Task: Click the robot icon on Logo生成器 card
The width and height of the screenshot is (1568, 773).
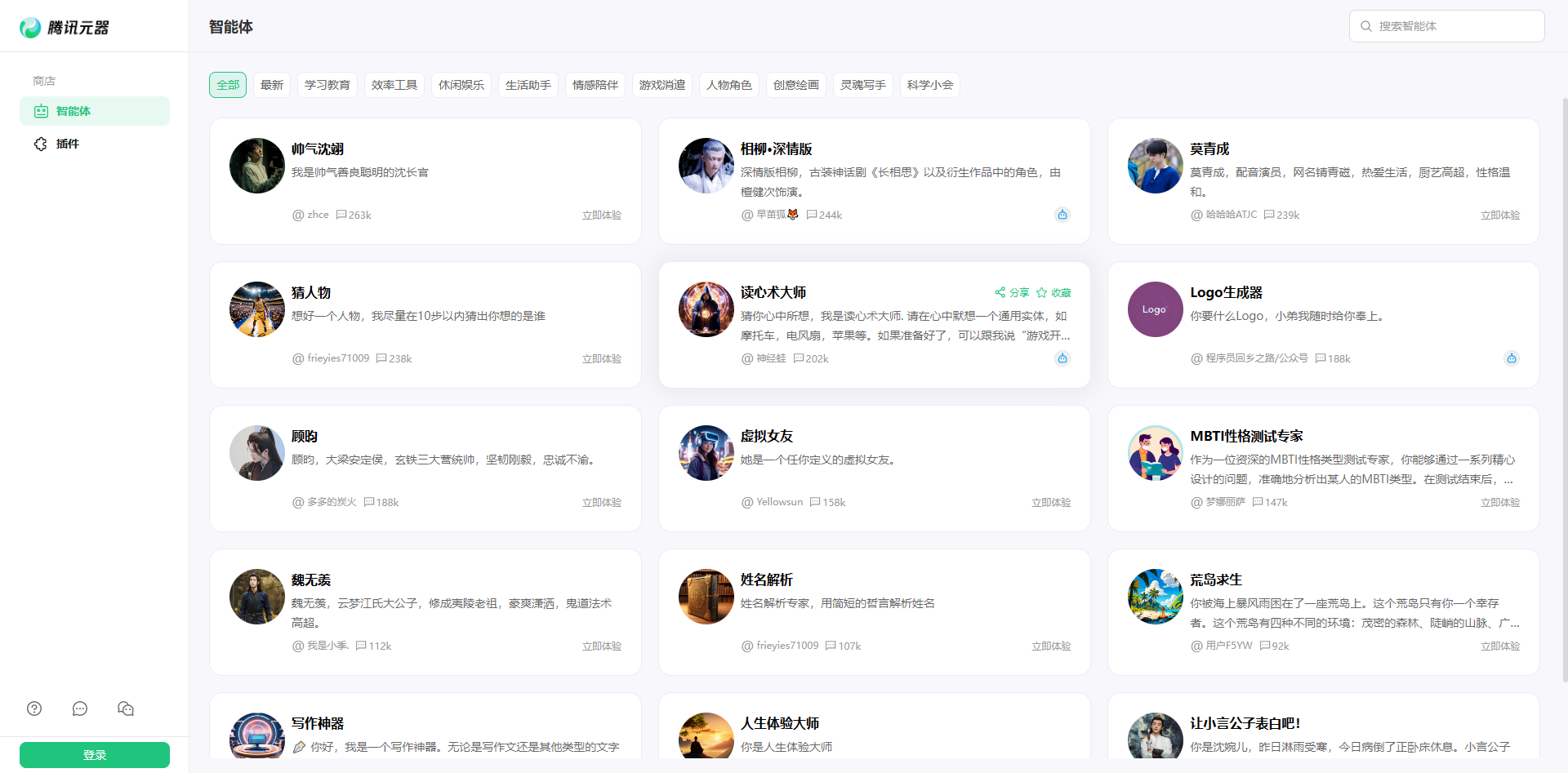Action: (1511, 358)
